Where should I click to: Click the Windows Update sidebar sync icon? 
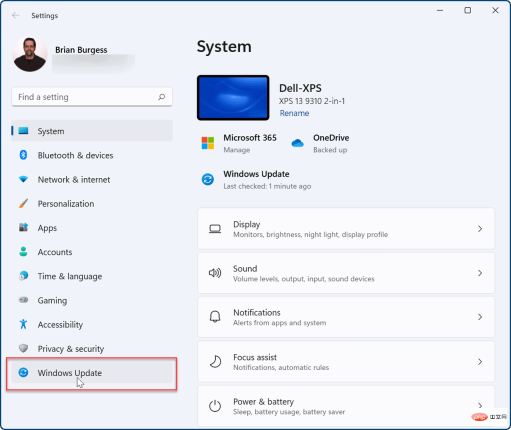23,372
